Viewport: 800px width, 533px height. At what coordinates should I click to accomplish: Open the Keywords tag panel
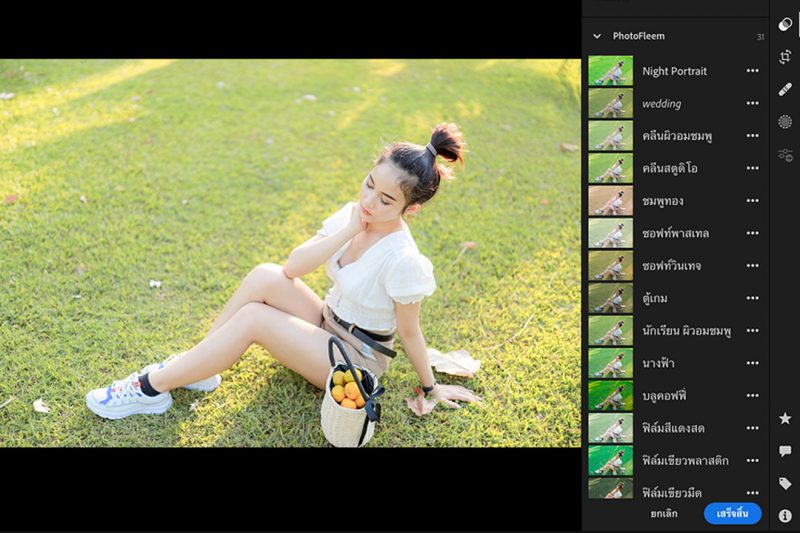pyautogui.click(x=785, y=484)
